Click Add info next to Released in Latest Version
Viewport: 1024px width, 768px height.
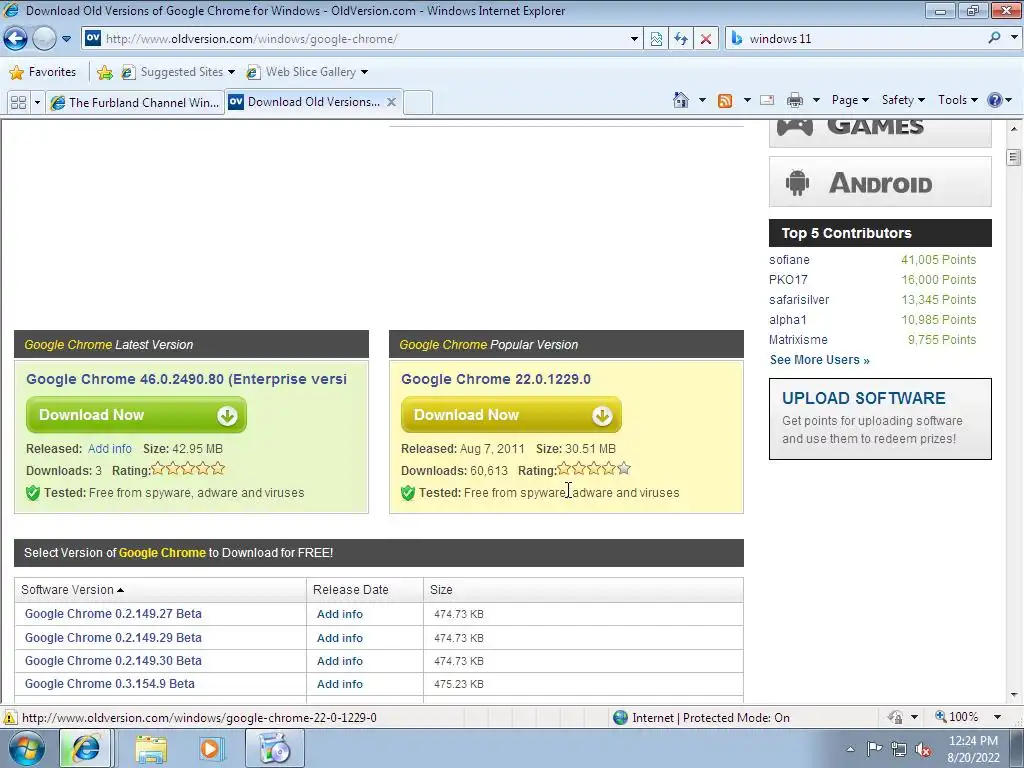click(110, 449)
